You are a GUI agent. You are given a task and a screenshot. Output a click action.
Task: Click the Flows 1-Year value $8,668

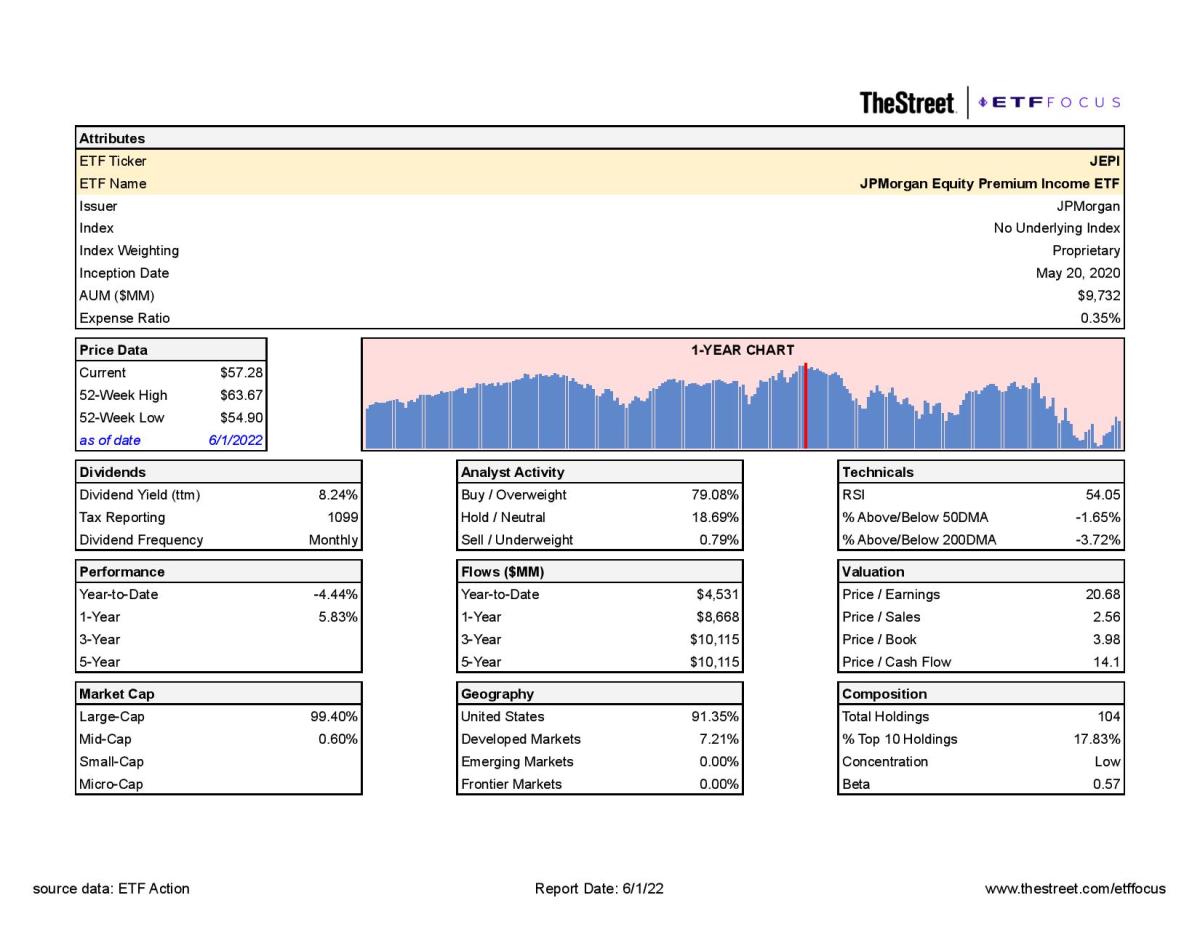tap(718, 617)
